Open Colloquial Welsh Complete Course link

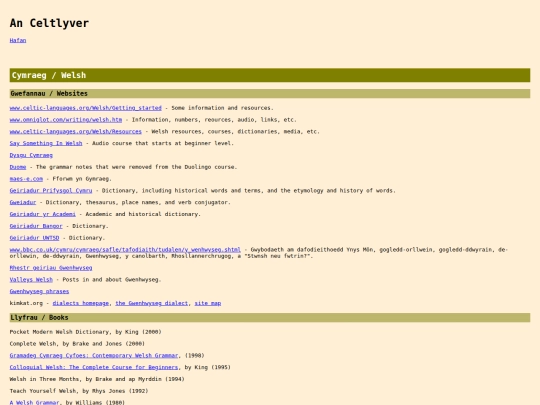pyautogui.click(x=94, y=367)
